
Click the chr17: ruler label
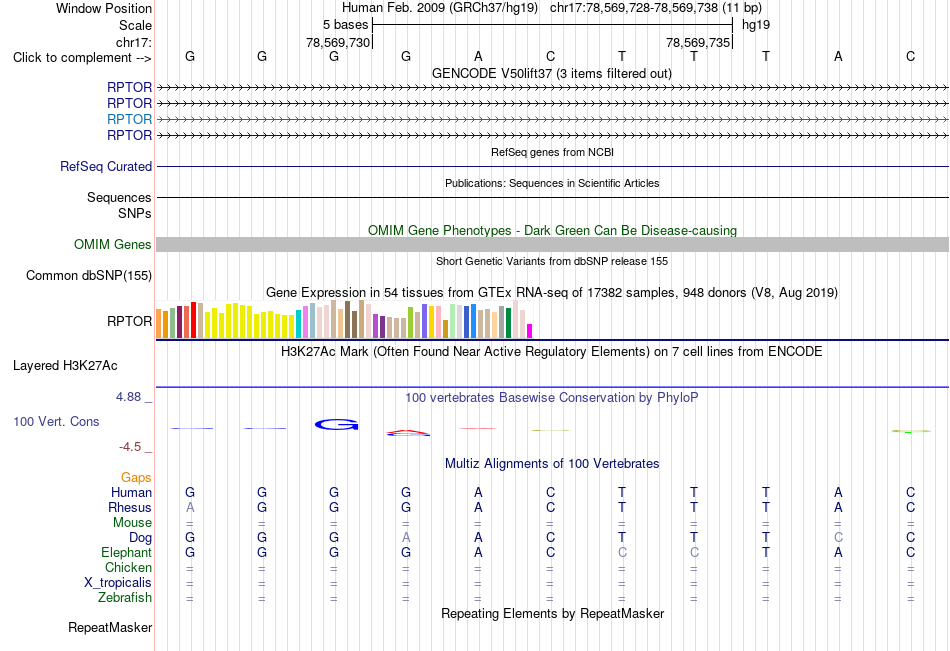(134, 42)
